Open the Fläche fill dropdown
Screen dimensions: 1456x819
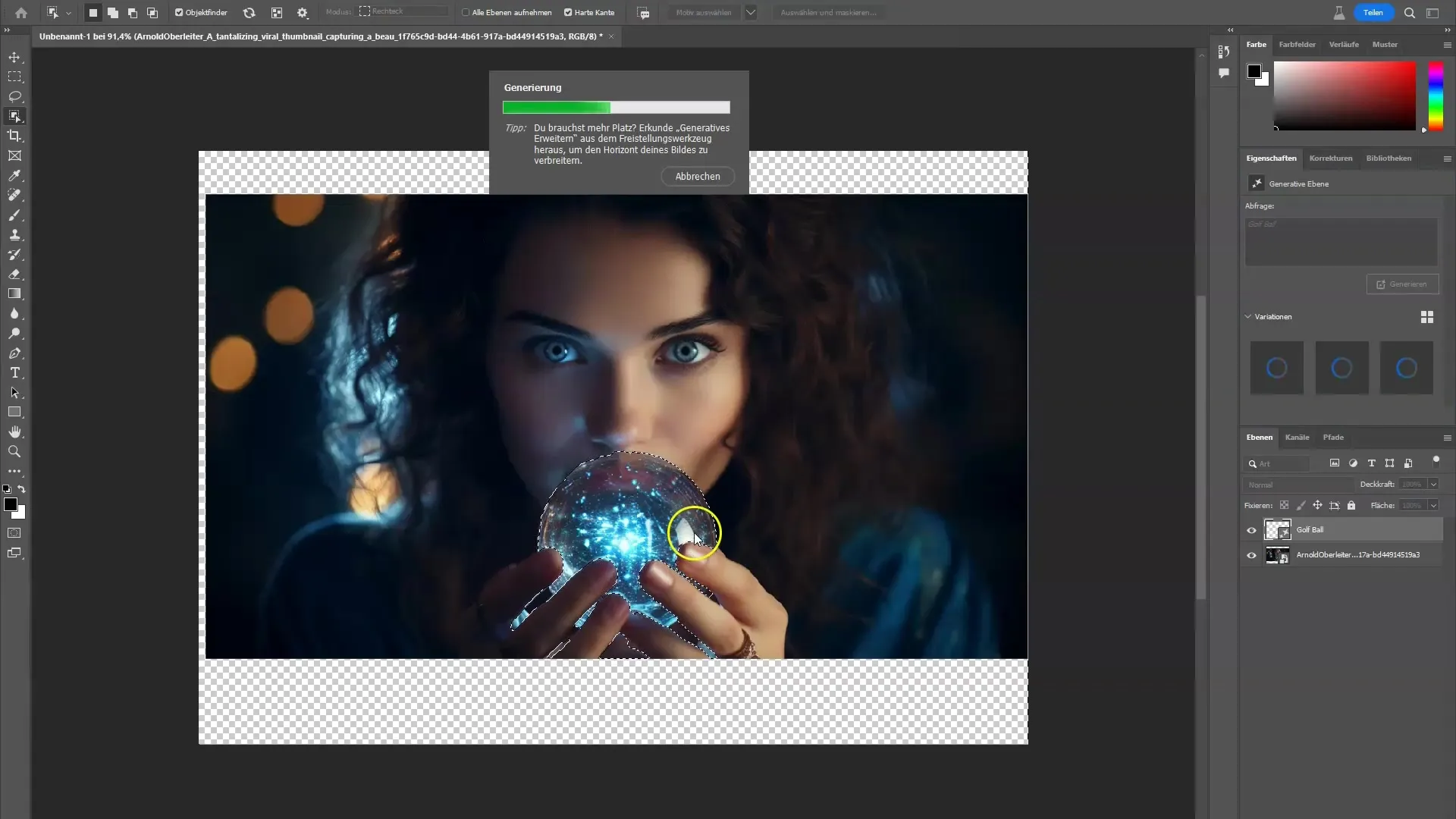(x=1433, y=506)
